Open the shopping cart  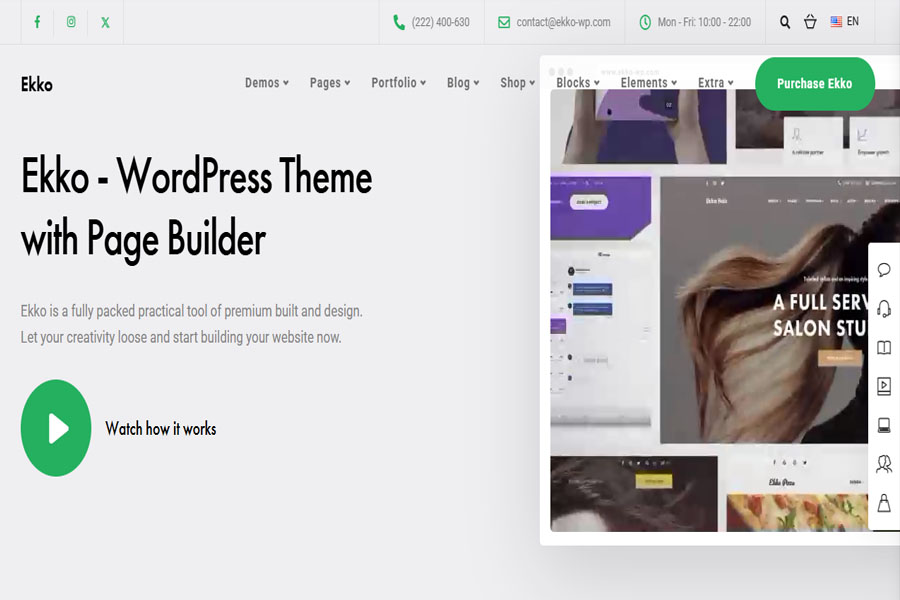811,21
